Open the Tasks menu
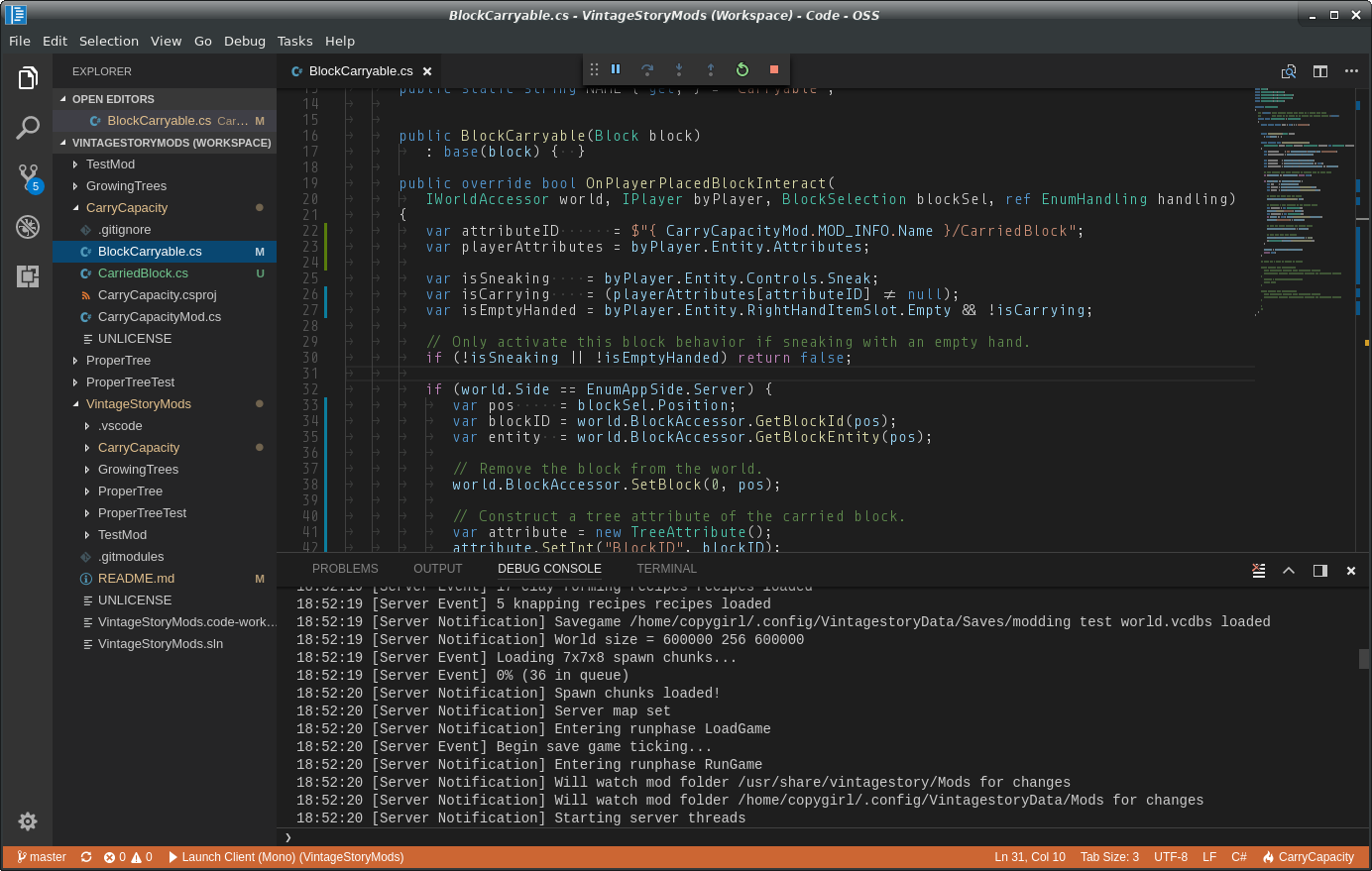 point(294,41)
